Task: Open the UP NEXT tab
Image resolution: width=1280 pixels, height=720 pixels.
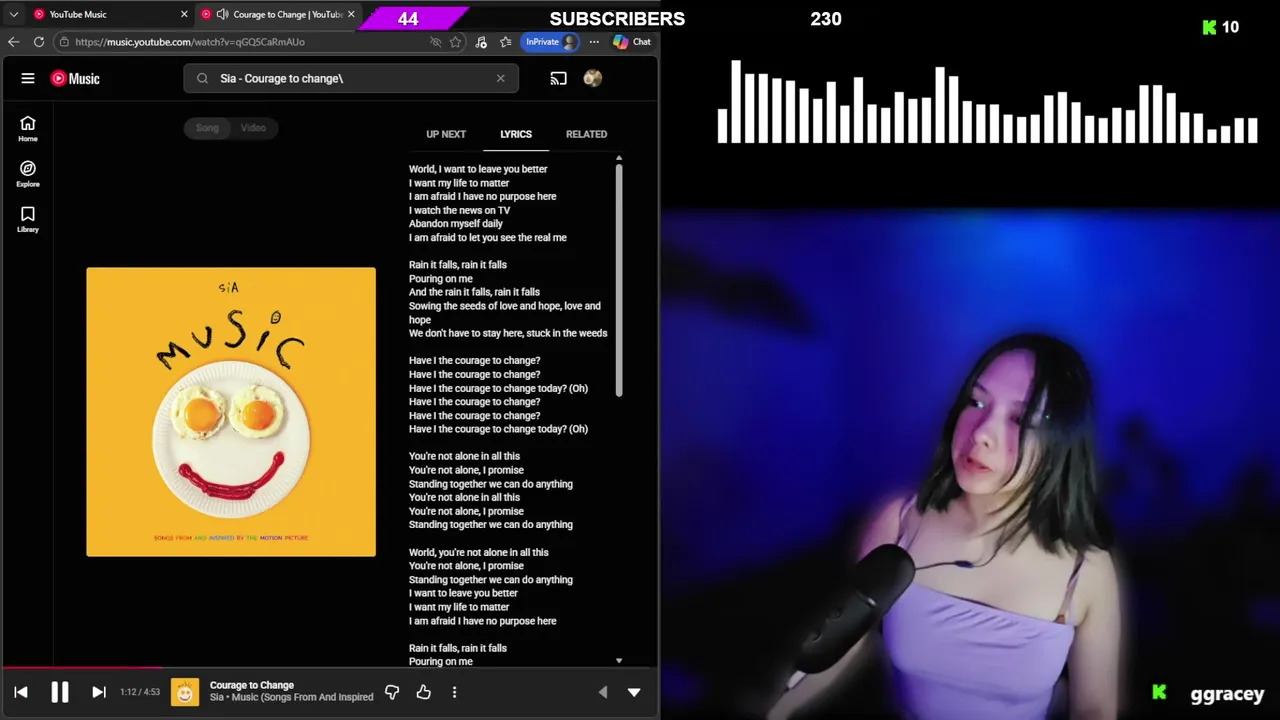Action: pyautogui.click(x=446, y=134)
